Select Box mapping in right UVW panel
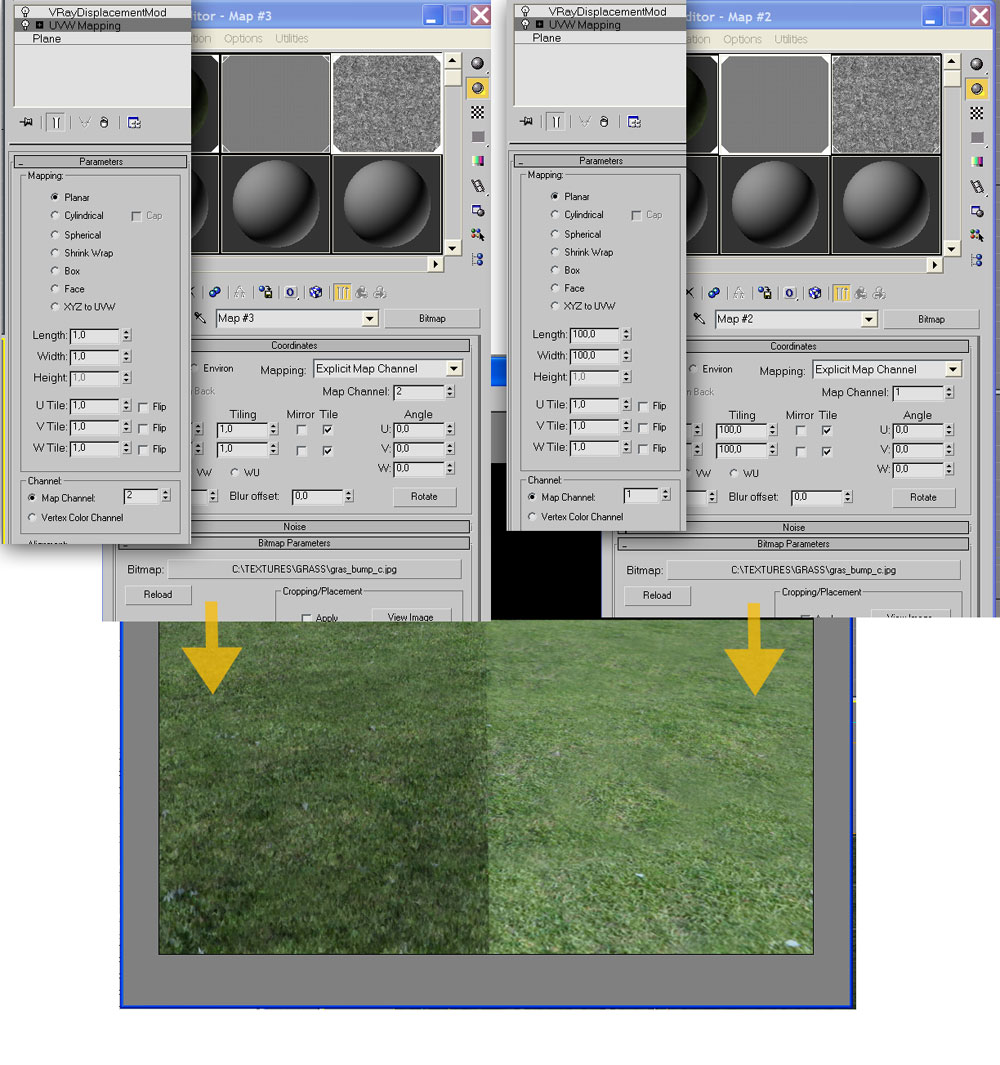The height and width of the screenshot is (1065, 1000). pyautogui.click(x=554, y=270)
